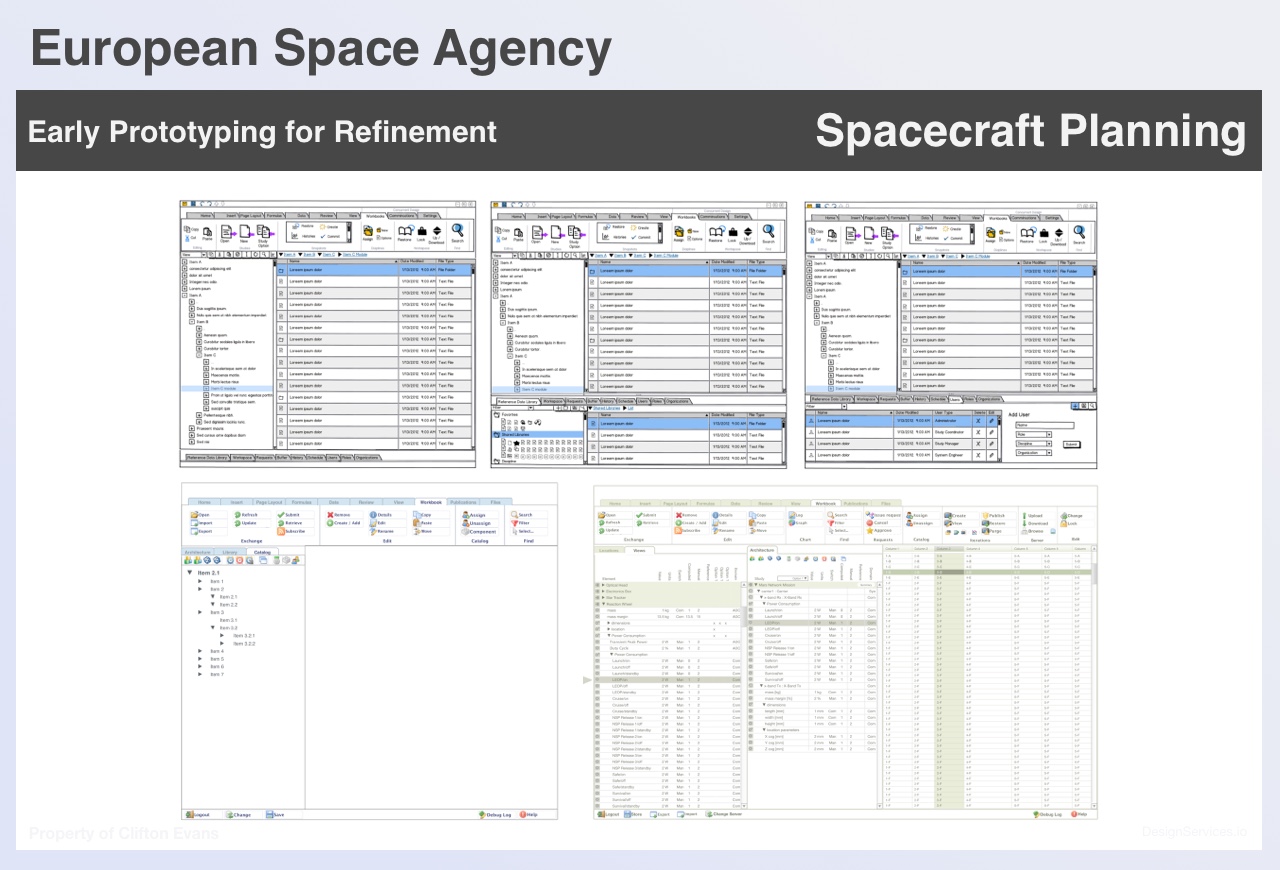Toggle checkbox beside Optical Head row
The height and width of the screenshot is (870, 1280).
pos(598,585)
